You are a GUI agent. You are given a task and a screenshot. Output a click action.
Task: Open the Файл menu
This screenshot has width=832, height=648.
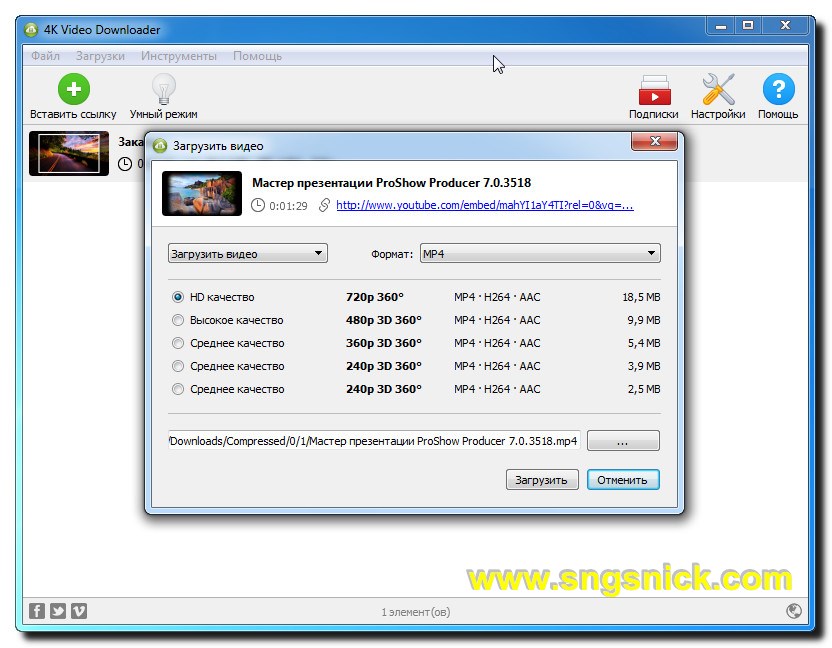click(45, 56)
